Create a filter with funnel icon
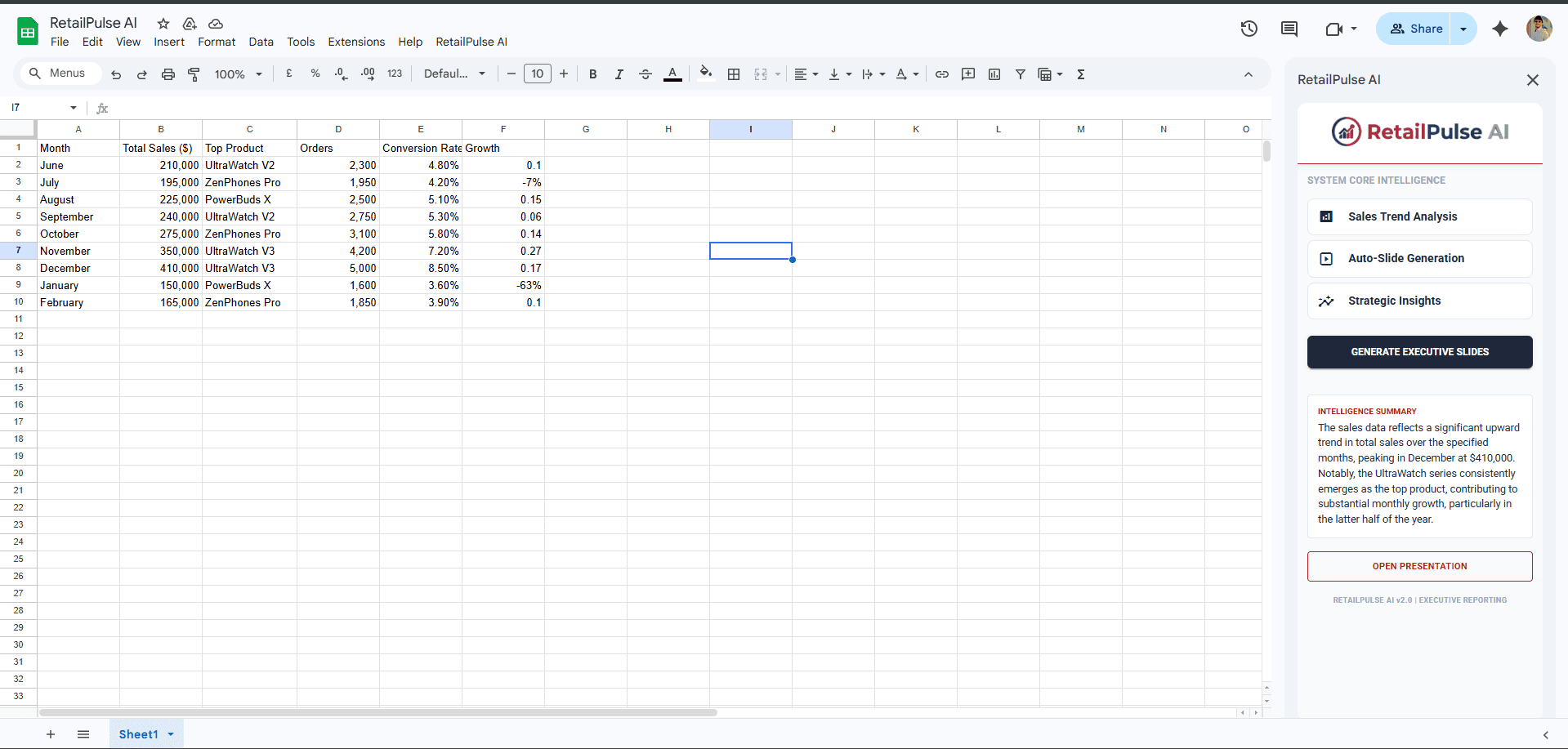This screenshot has height=749, width=1568. tap(1021, 74)
